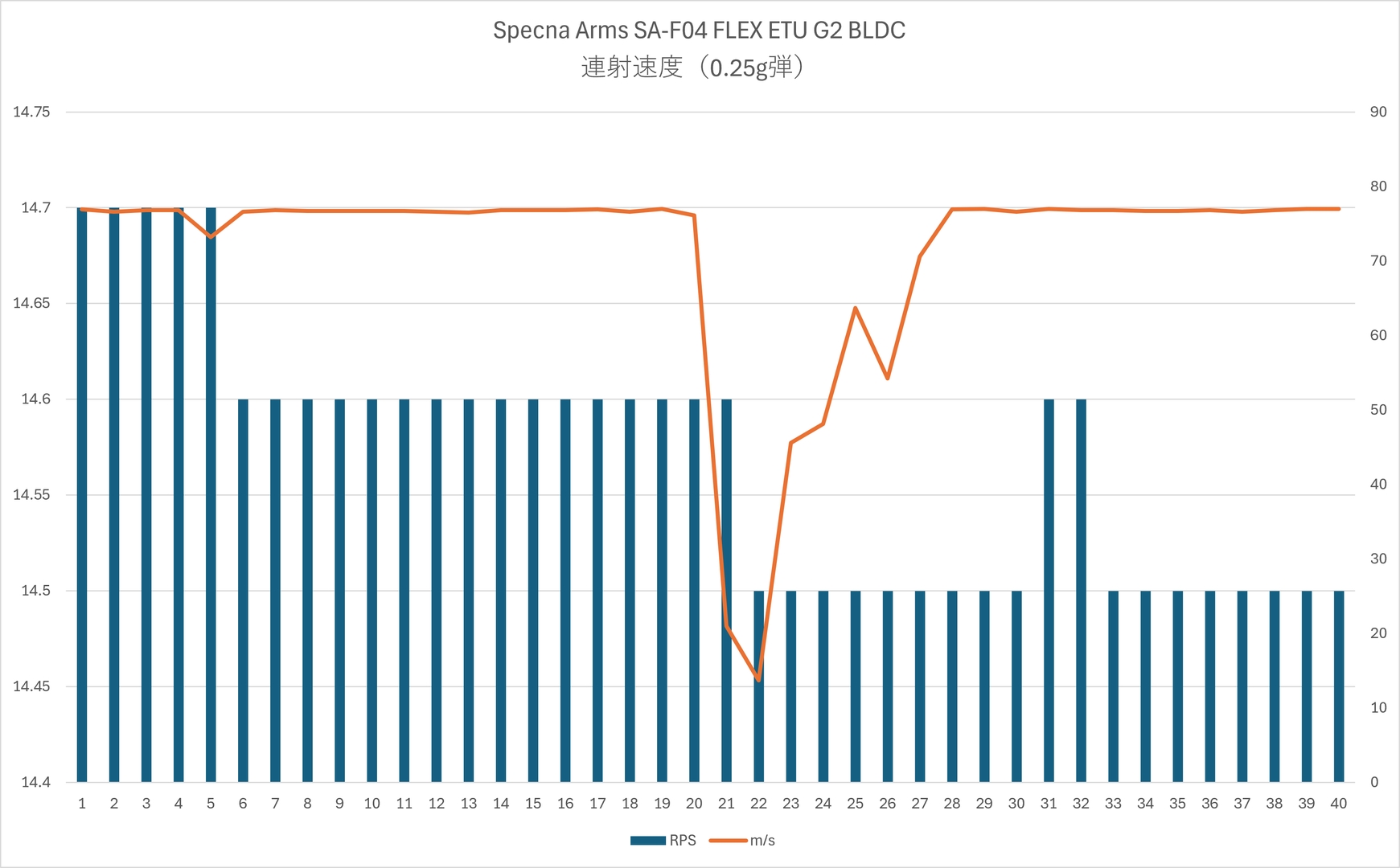The height and width of the screenshot is (868, 1400).
Task: Click right axis label "70"
Action: 1378,260
